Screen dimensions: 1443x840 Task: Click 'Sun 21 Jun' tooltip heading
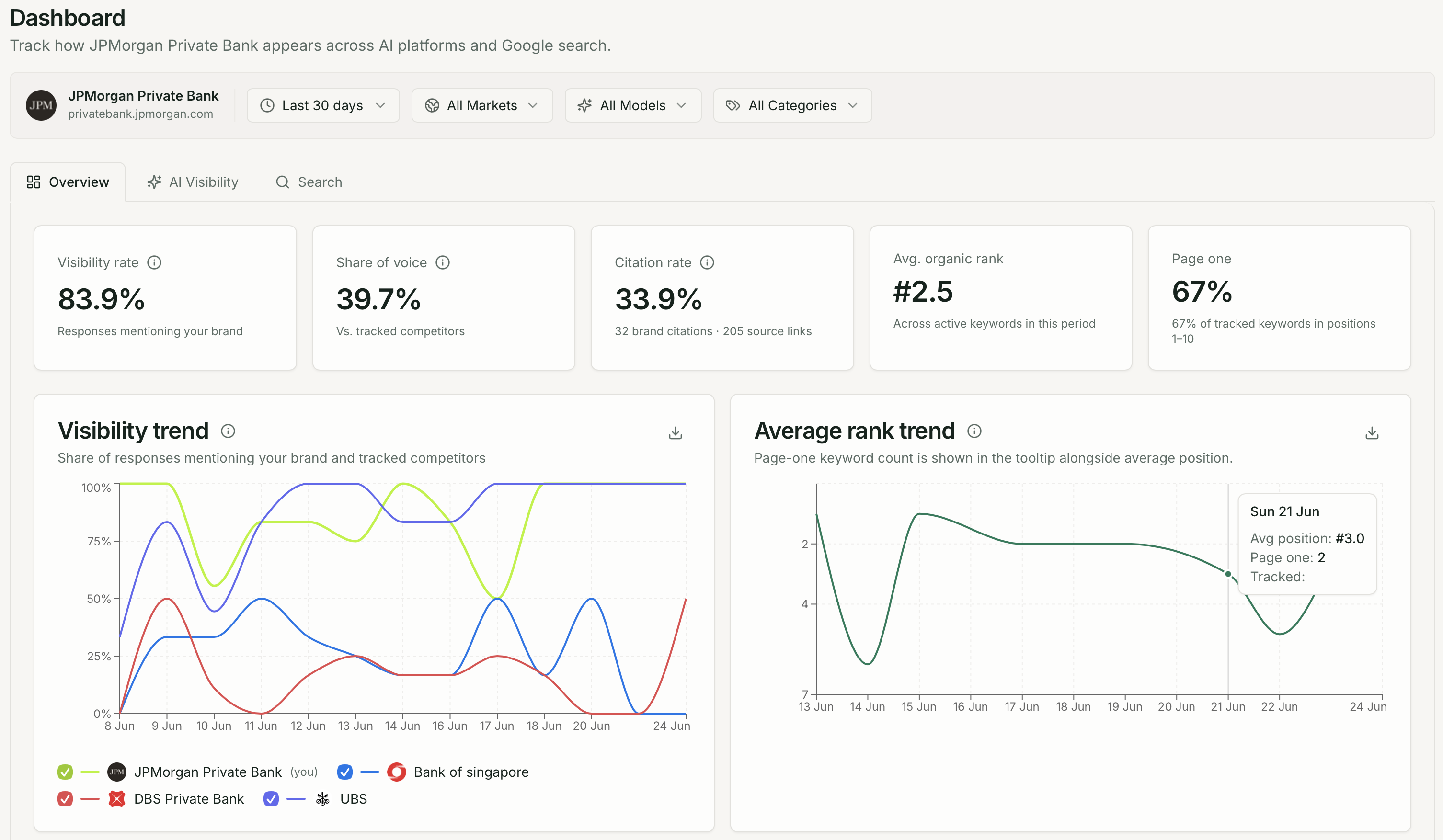1284,511
